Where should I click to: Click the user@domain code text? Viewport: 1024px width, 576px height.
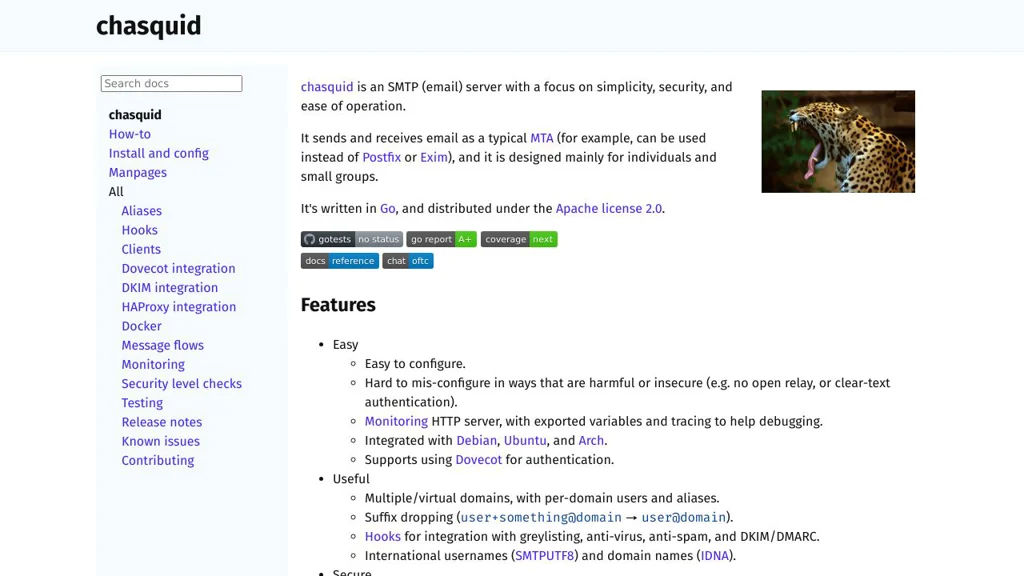[x=683, y=518]
